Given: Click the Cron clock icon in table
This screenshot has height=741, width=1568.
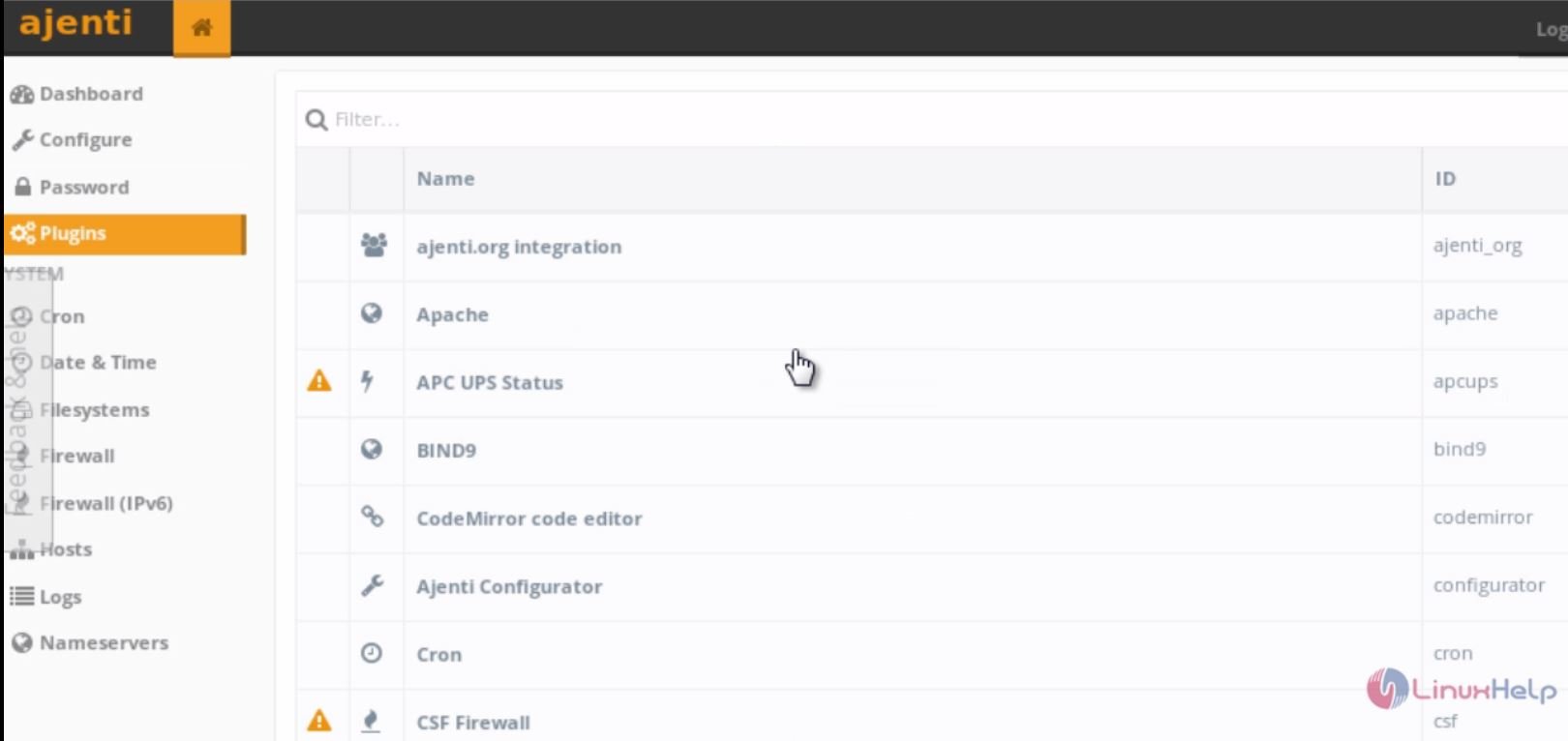Looking at the screenshot, I should (x=372, y=653).
